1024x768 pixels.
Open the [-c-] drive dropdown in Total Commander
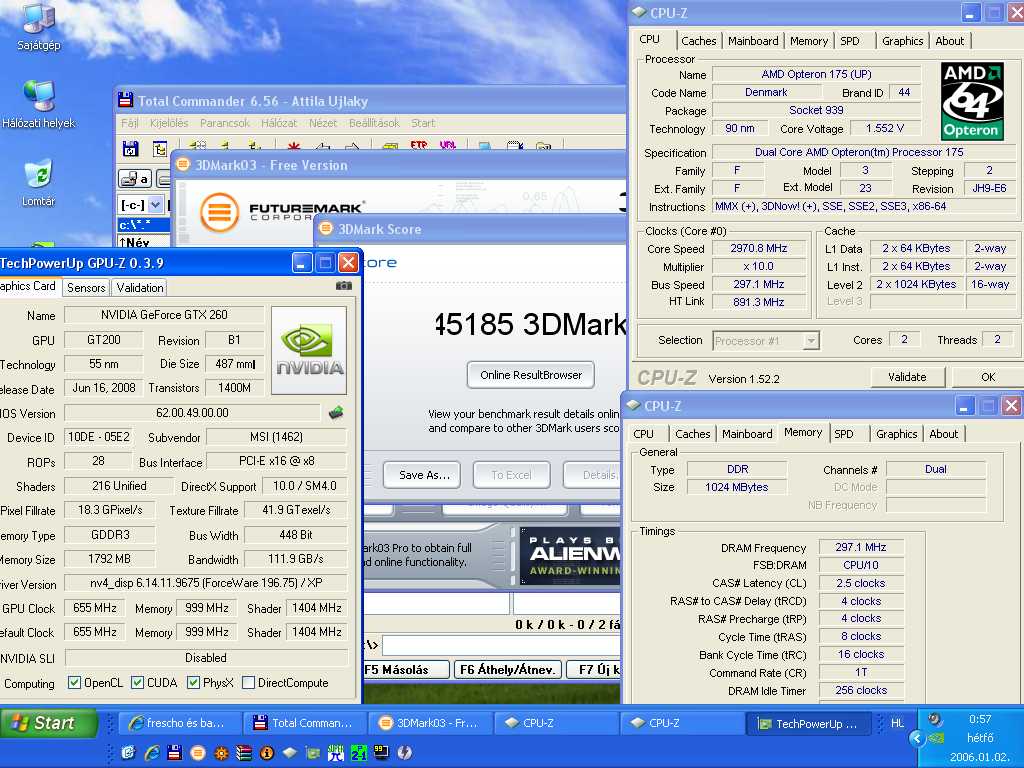[x=155, y=205]
